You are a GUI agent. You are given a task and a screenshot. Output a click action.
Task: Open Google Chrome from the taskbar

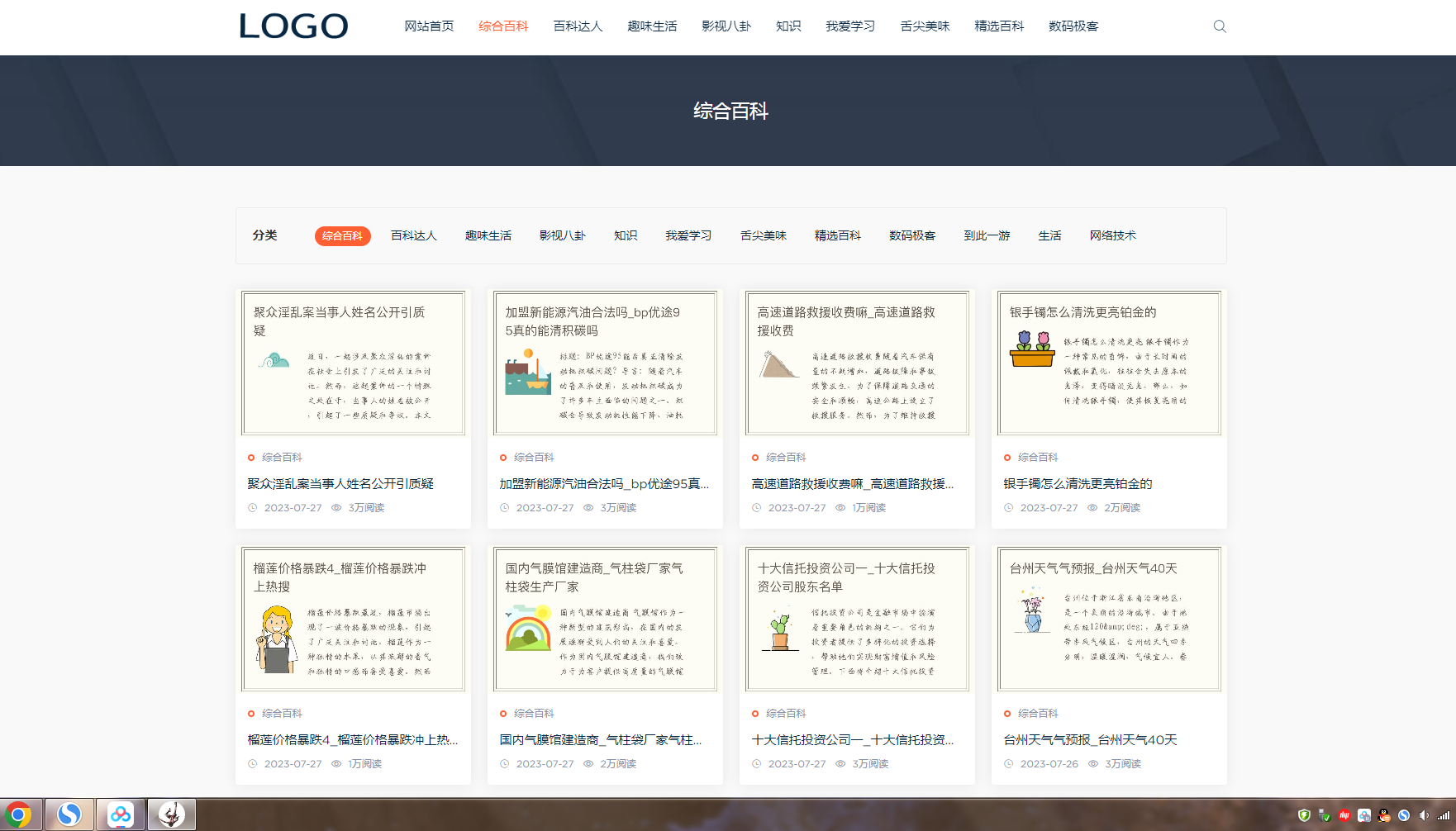pos(18,814)
